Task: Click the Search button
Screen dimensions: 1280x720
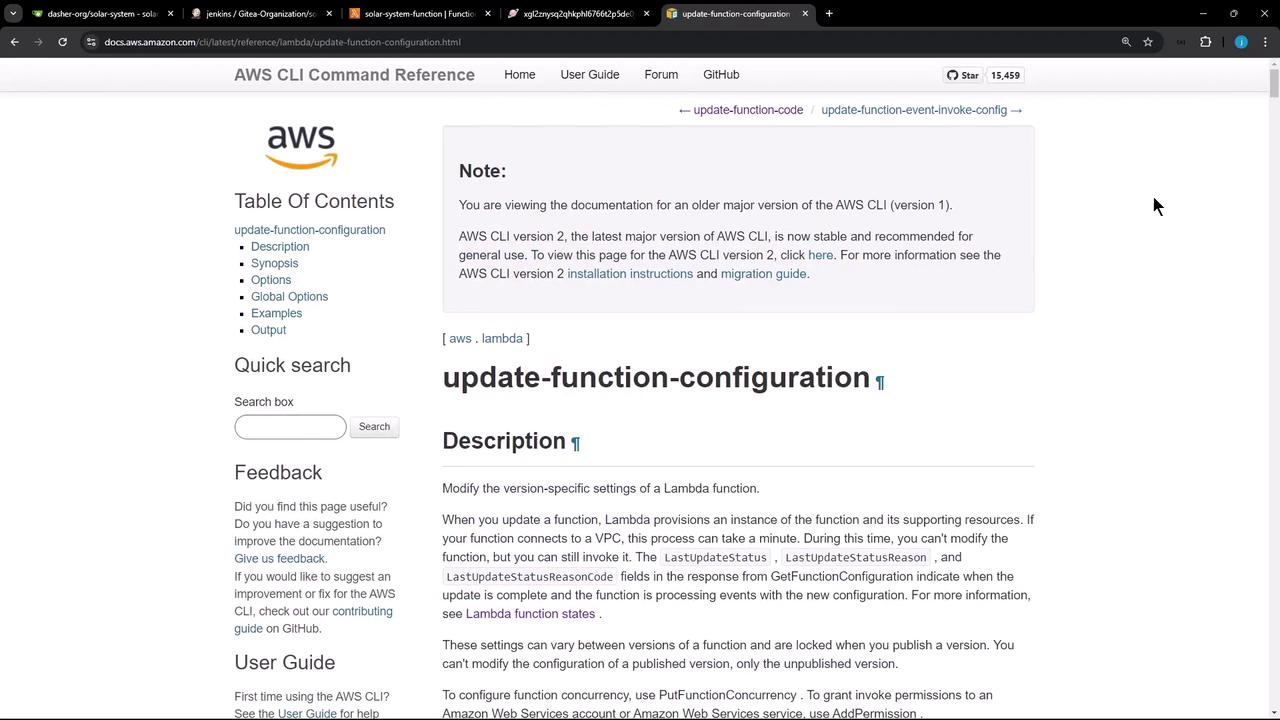Action: pyautogui.click(x=374, y=427)
